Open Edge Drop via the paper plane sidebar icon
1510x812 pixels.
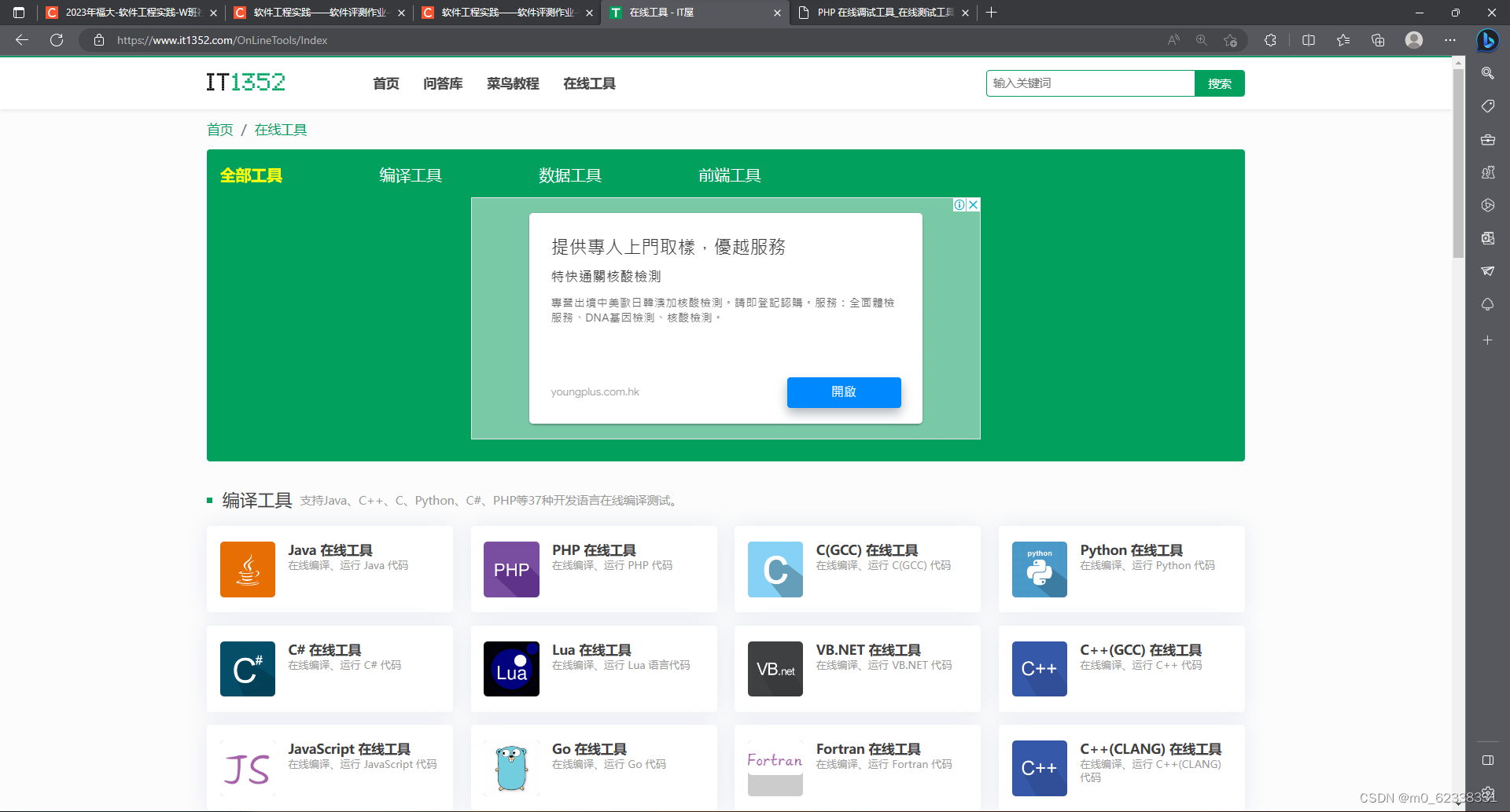click(x=1487, y=270)
